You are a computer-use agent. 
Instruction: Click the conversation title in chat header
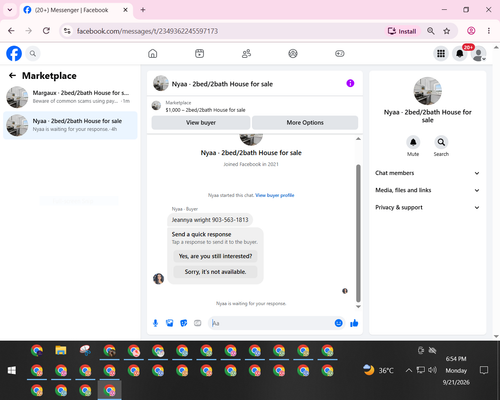pos(222,84)
